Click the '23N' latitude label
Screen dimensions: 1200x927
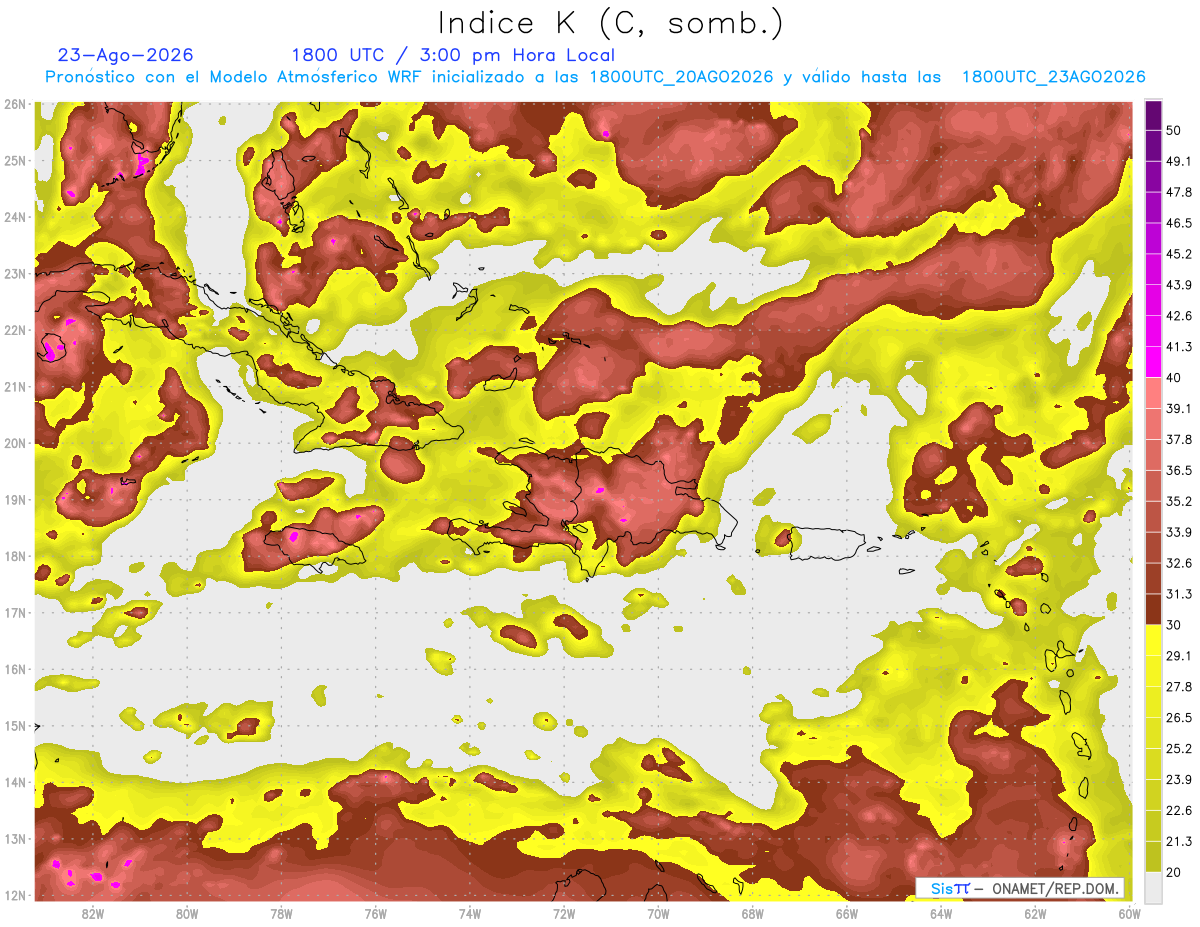pyautogui.click(x=14, y=274)
